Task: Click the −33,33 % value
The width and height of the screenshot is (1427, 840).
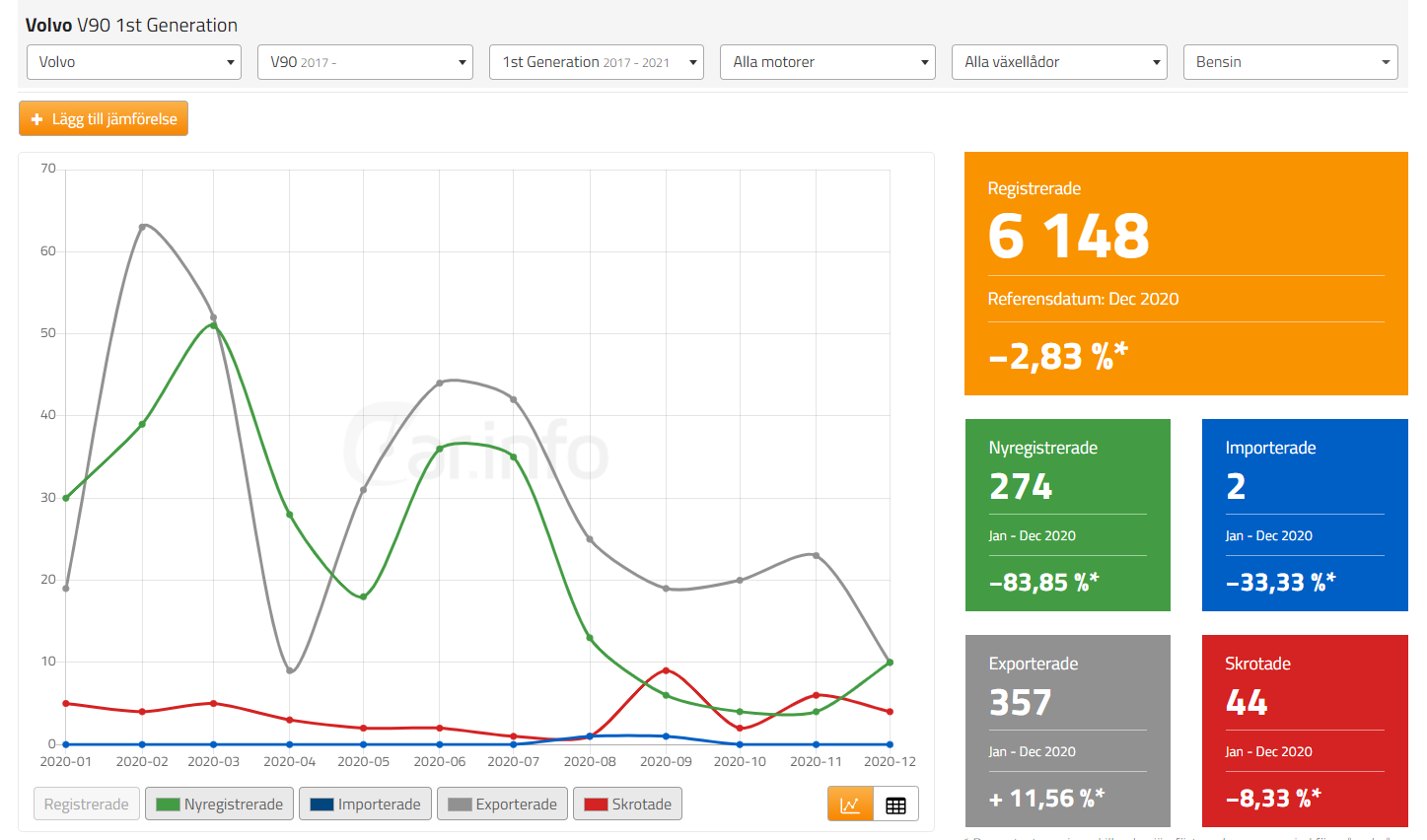Action: [x=1280, y=582]
